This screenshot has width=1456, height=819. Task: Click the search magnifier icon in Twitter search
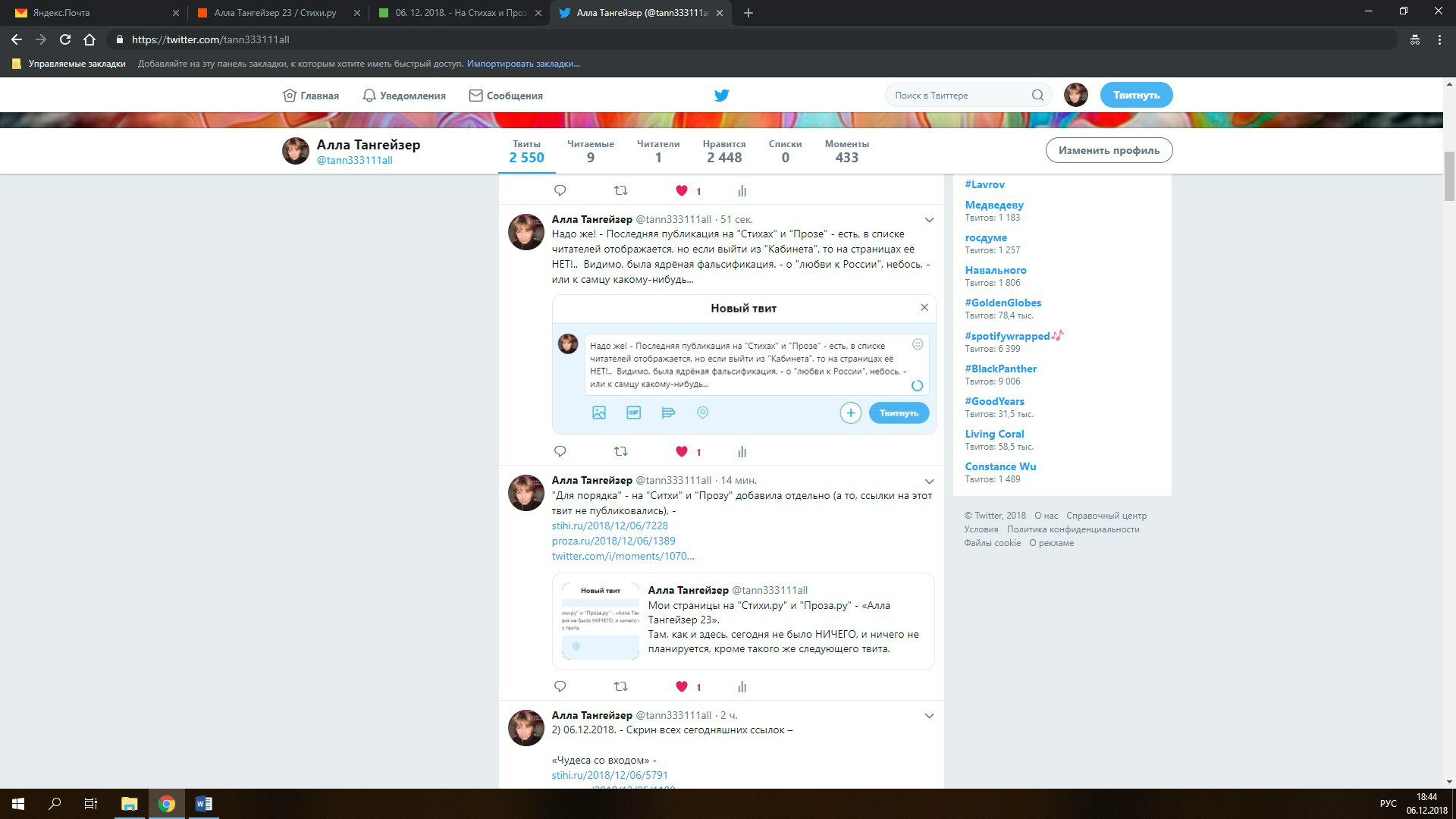[1037, 96]
